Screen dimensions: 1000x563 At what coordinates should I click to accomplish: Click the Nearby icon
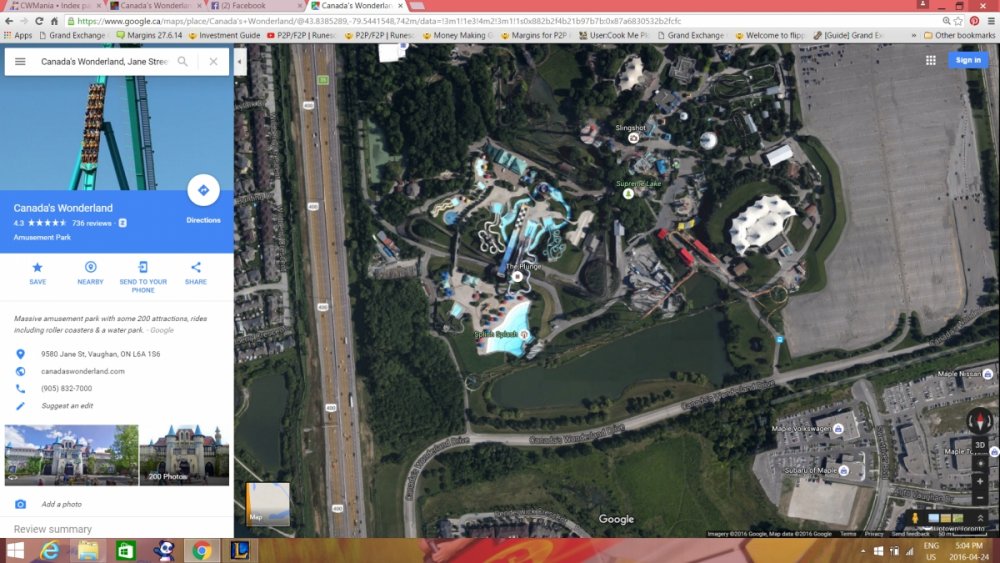click(x=91, y=267)
